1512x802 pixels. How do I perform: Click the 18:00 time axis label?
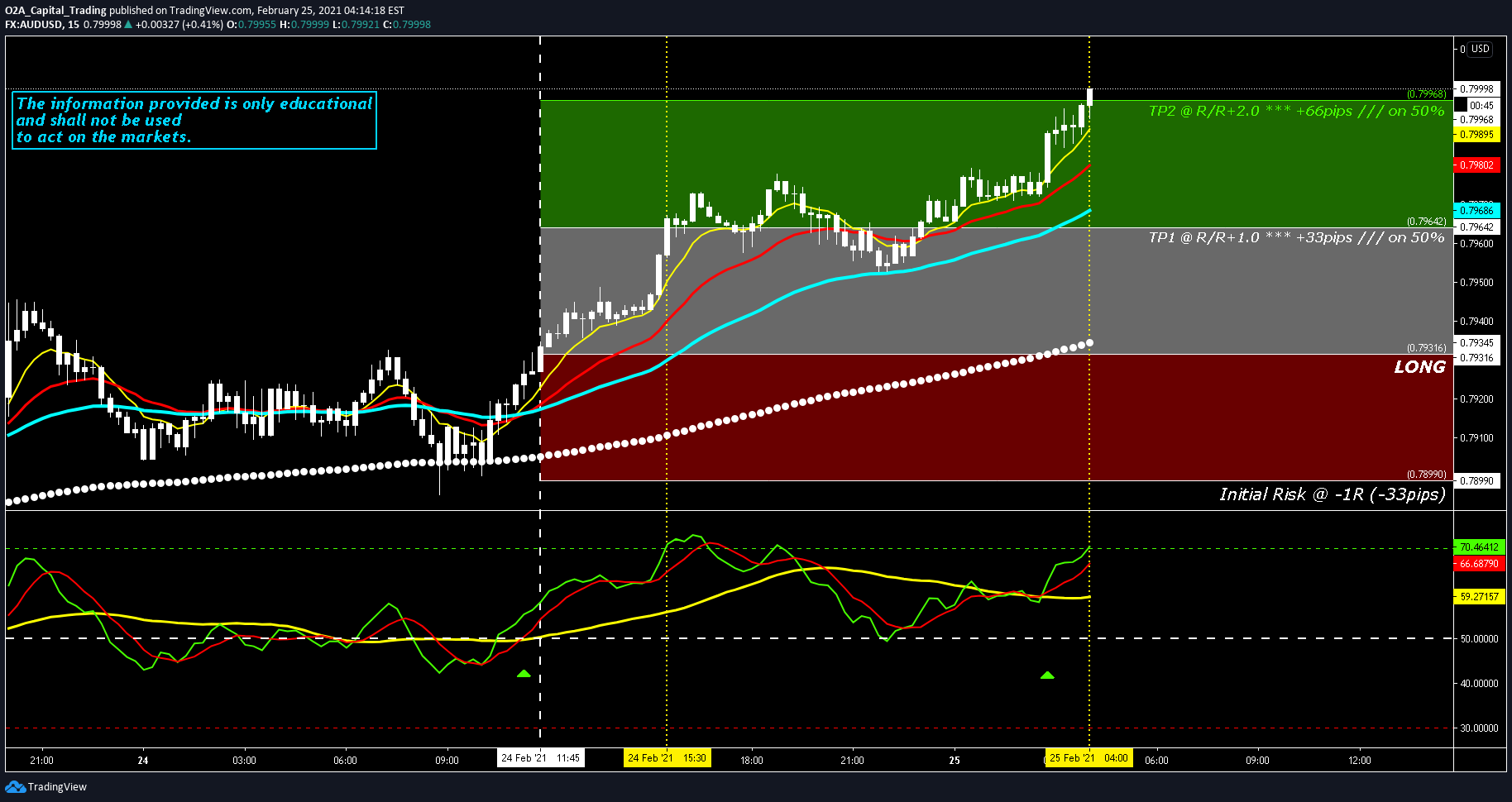click(x=751, y=761)
